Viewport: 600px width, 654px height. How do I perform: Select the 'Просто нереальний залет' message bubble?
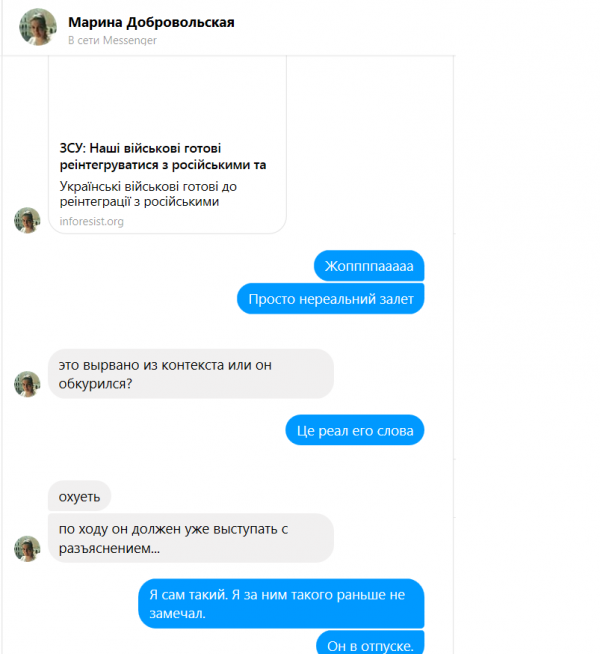point(331,299)
